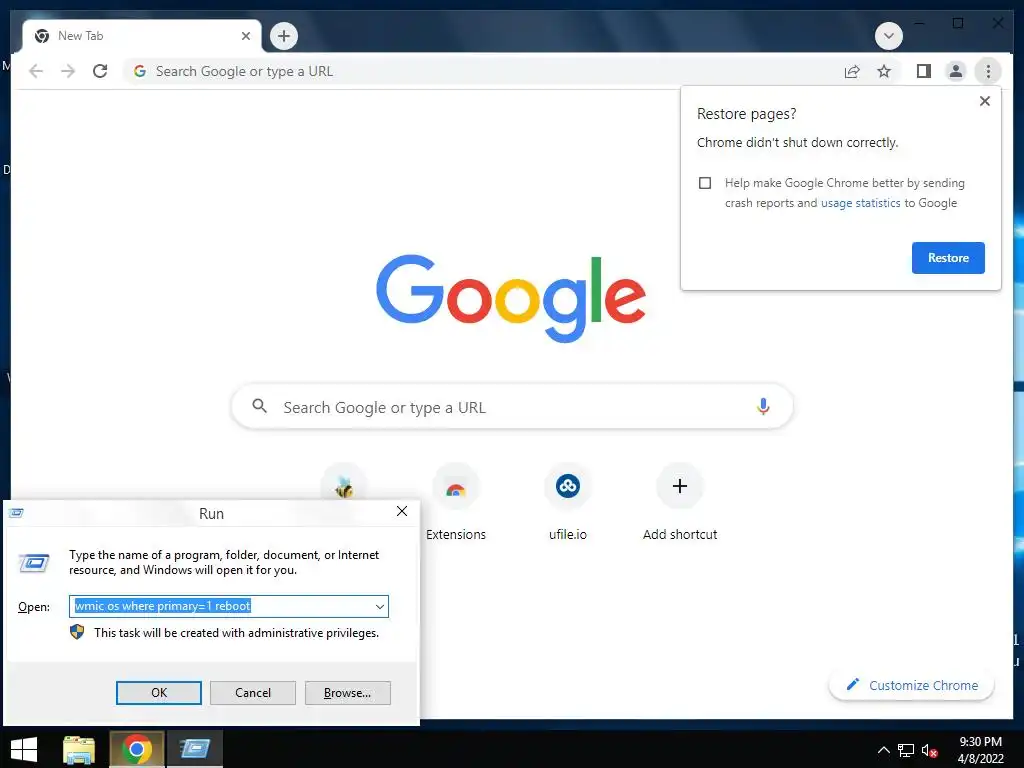Switch to Chrome on the taskbar
The image size is (1024, 768).
[136, 749]
